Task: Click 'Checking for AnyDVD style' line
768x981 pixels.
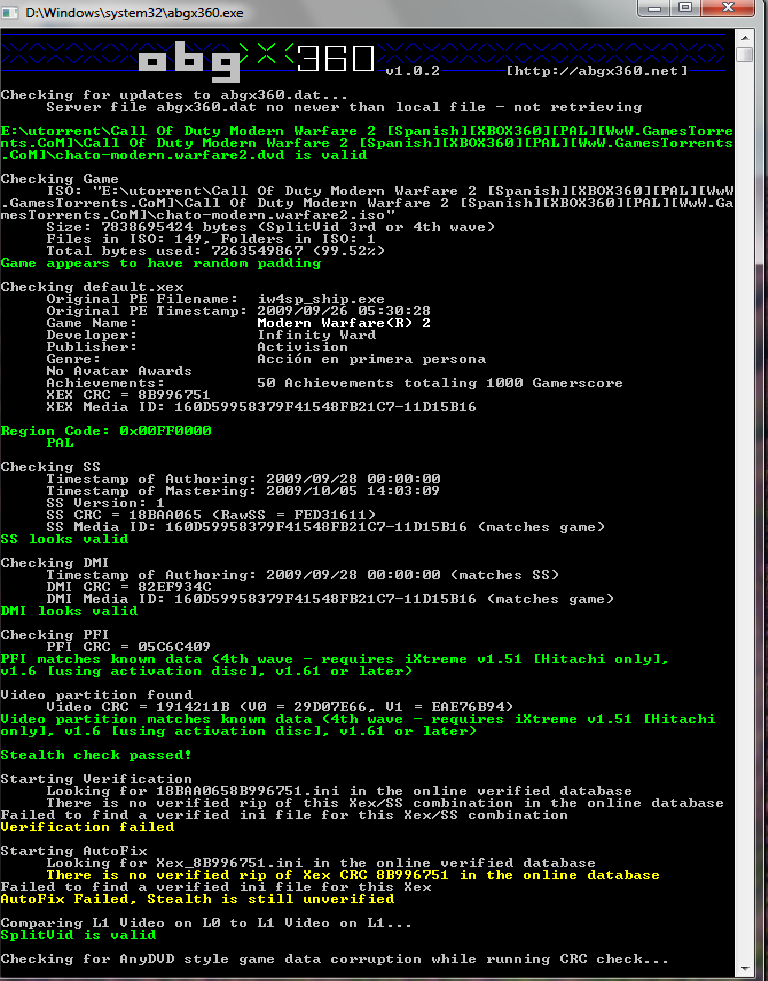Action: click(335, 959)
